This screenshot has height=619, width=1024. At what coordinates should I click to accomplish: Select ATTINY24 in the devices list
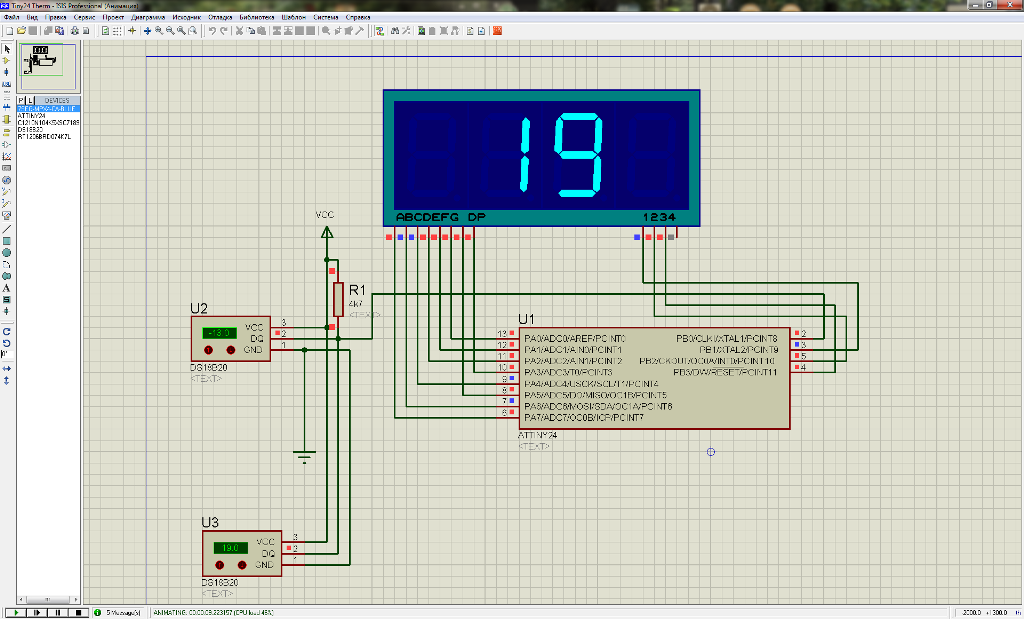tap(32, 116)
